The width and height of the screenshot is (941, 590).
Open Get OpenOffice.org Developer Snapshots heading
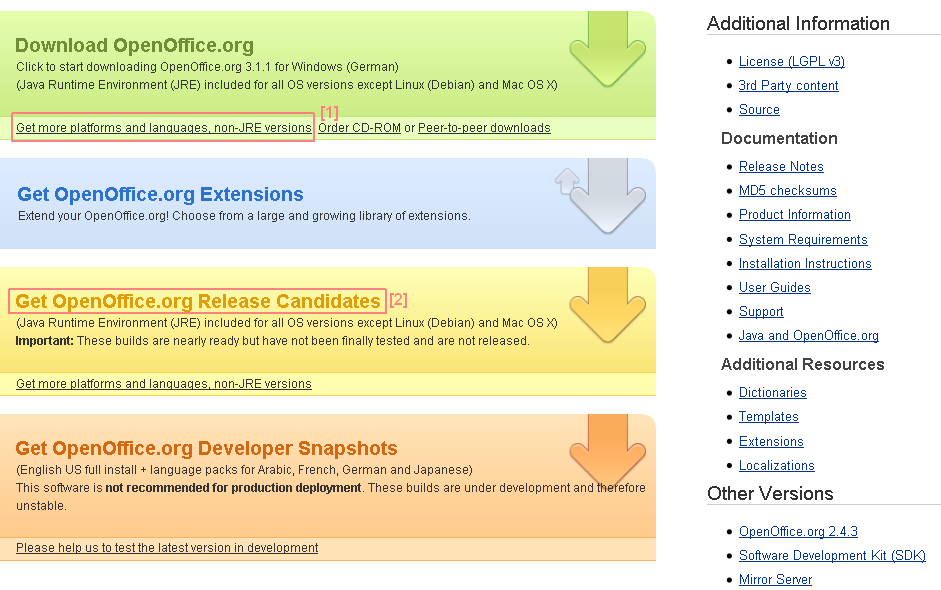point(206,448)
